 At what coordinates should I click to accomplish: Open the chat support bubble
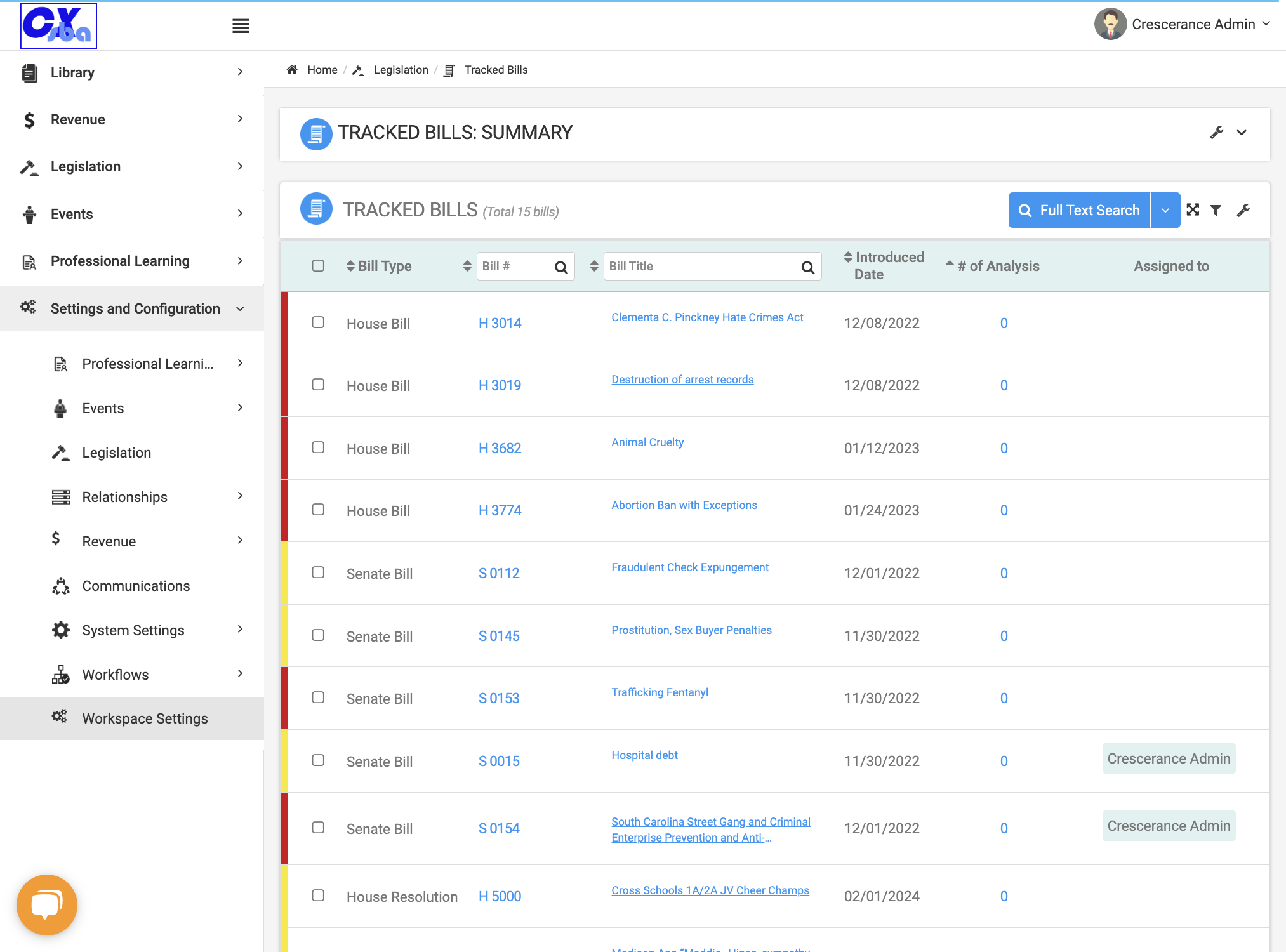coord(47,904)
